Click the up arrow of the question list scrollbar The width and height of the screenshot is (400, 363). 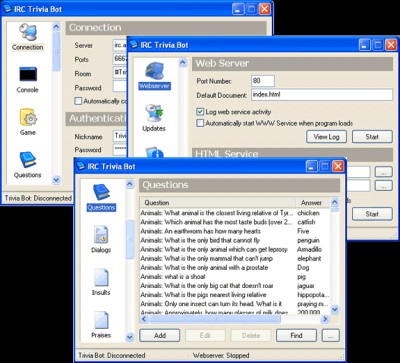tap(335, 202)
